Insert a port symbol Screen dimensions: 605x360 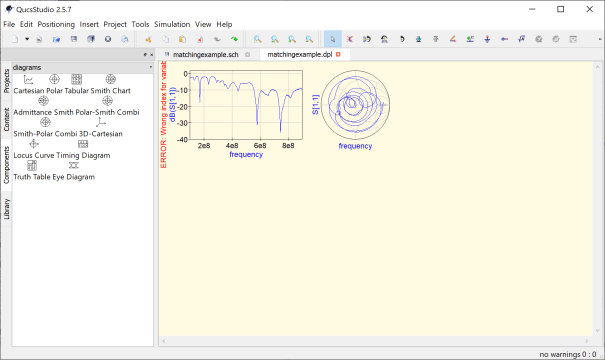pos(504,39)
